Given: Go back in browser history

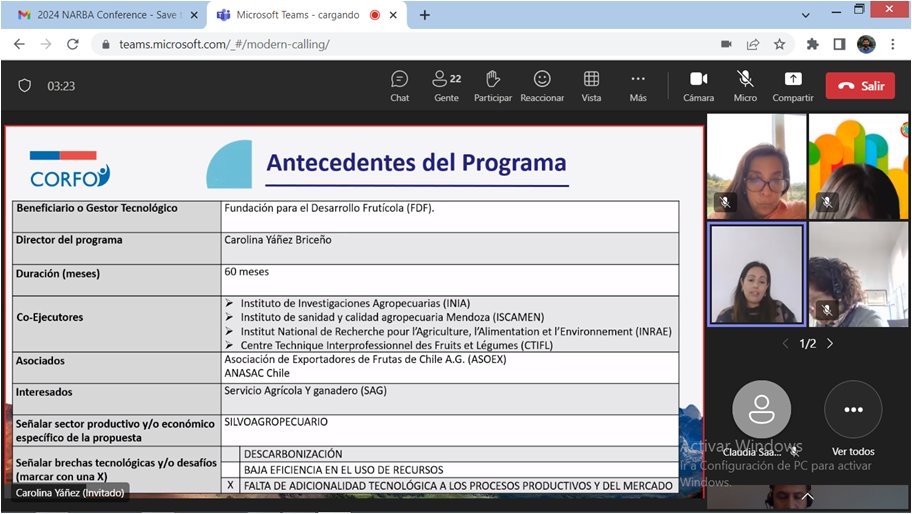Looking at the screenshot, I should pyautogui.click(x=19, y=44).
